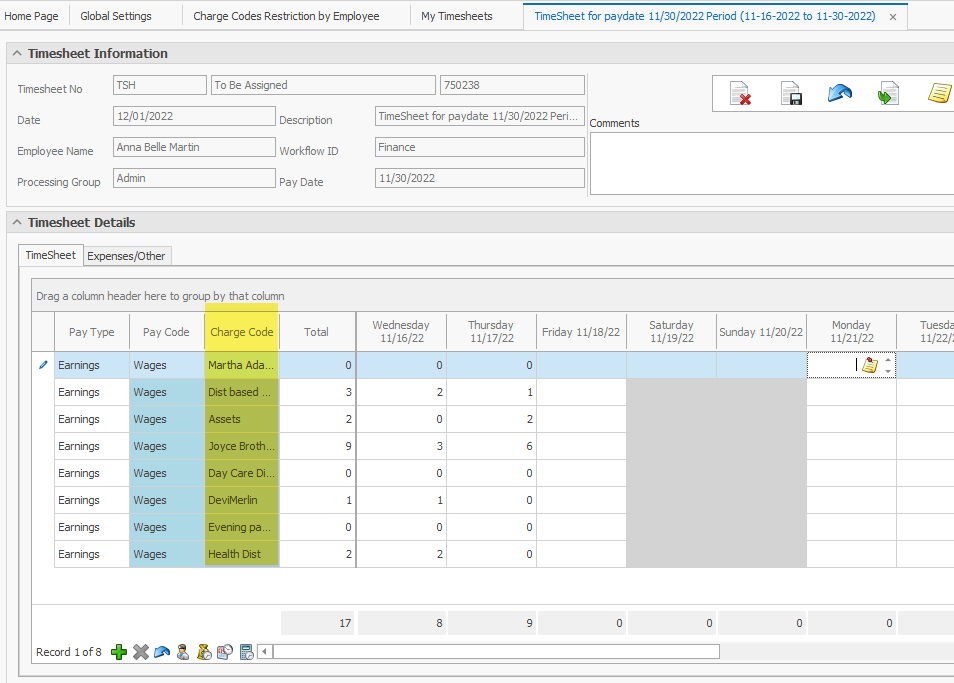Collapse the Timesheet Details section
Screen dimensions: 954x683
[16, 223]
